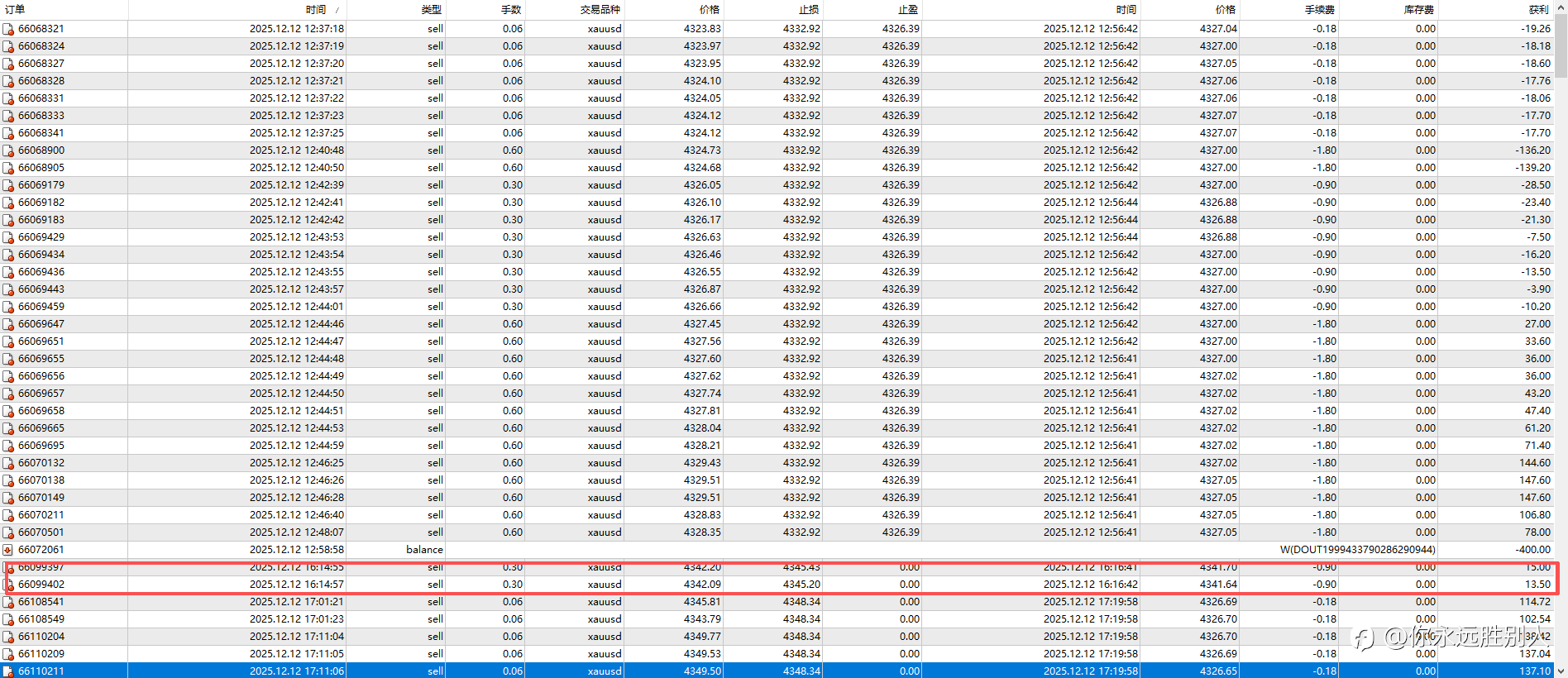Click the icon of order 66108549
The image size is (1568, 678).
[x=8, y=619]
